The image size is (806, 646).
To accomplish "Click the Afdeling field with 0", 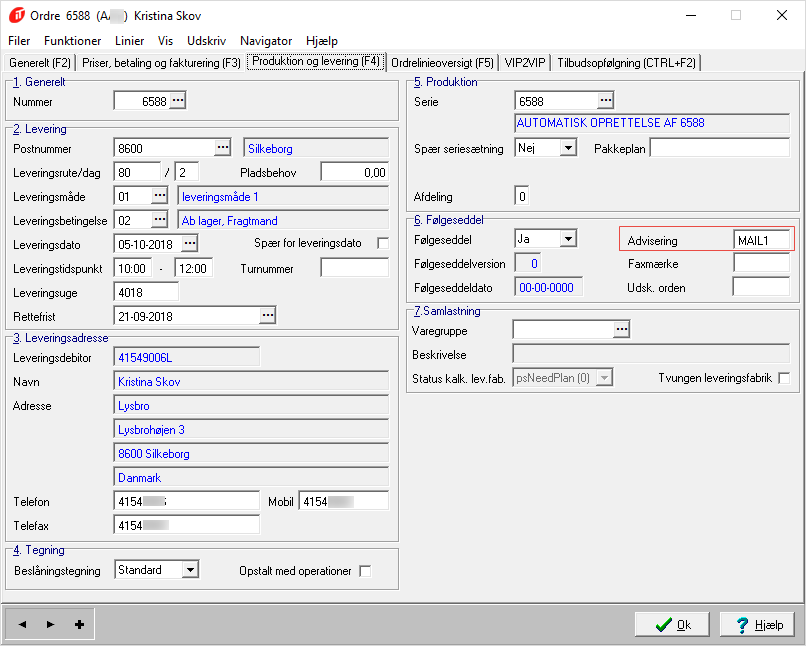I will [x=522, y=196].
